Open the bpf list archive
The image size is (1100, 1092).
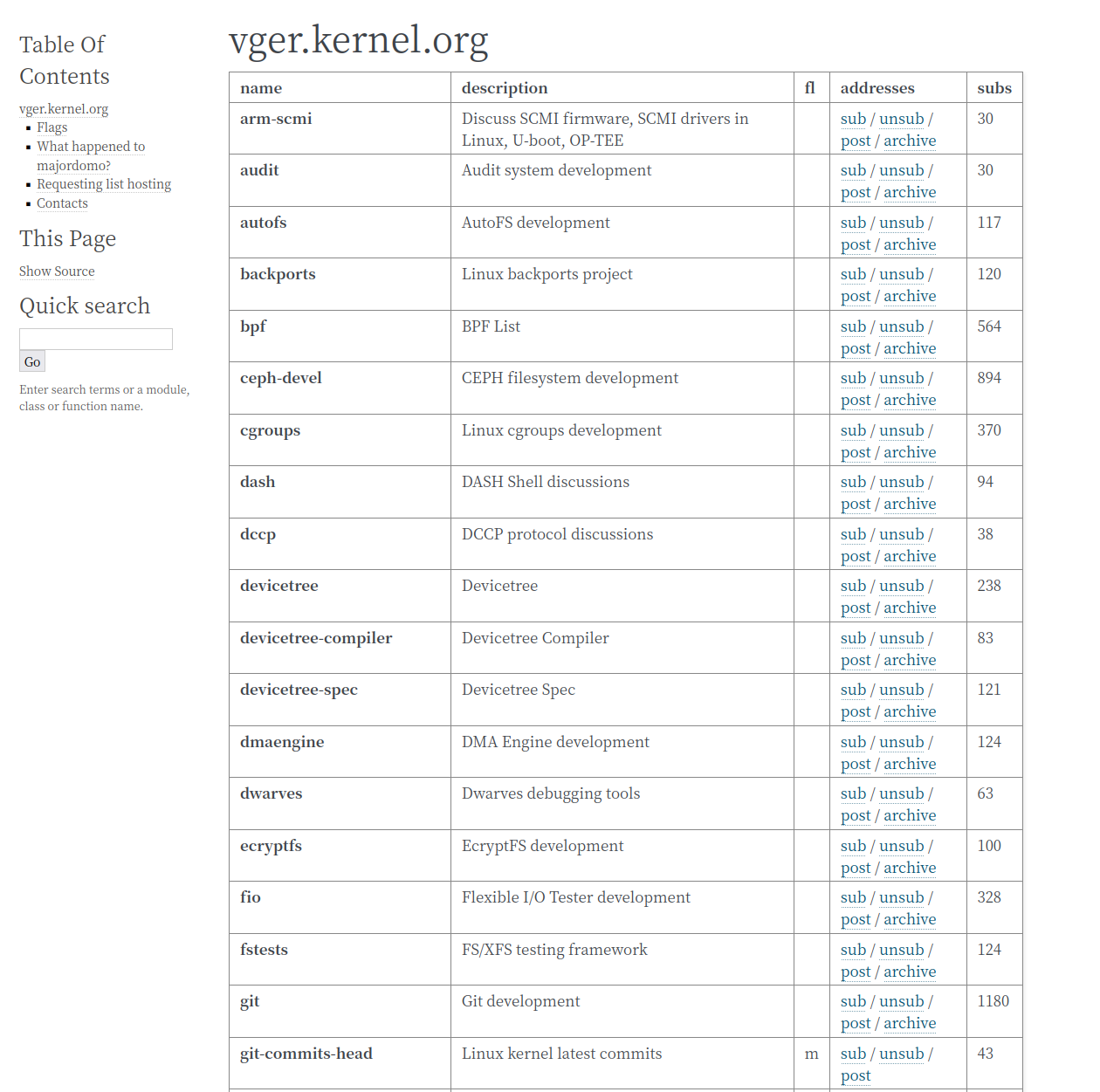910,348
